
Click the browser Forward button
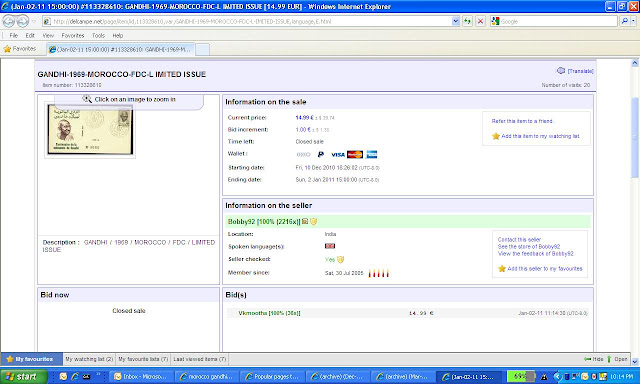click(23, 21)
